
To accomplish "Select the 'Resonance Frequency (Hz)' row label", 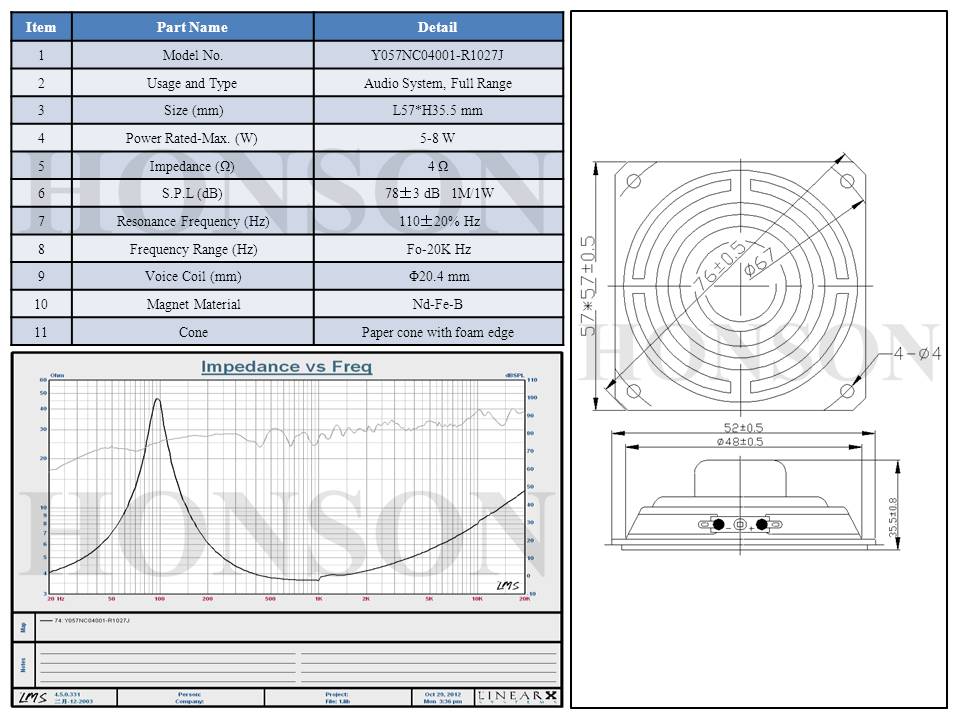I will click(192, 221).
